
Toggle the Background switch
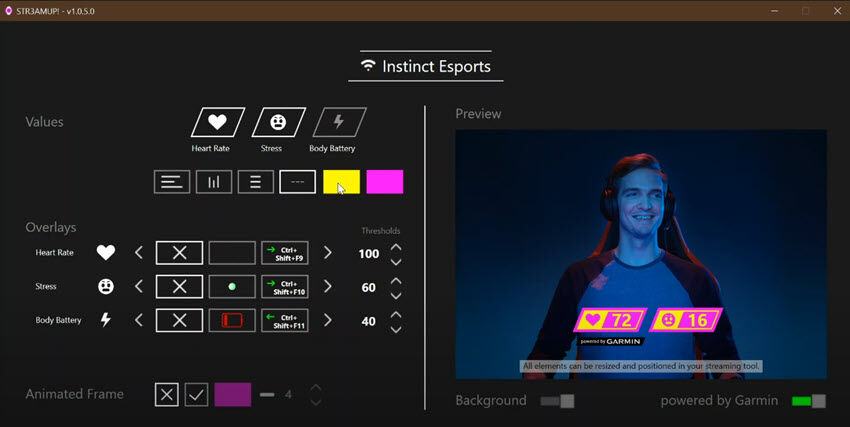[x=557, y=401]
